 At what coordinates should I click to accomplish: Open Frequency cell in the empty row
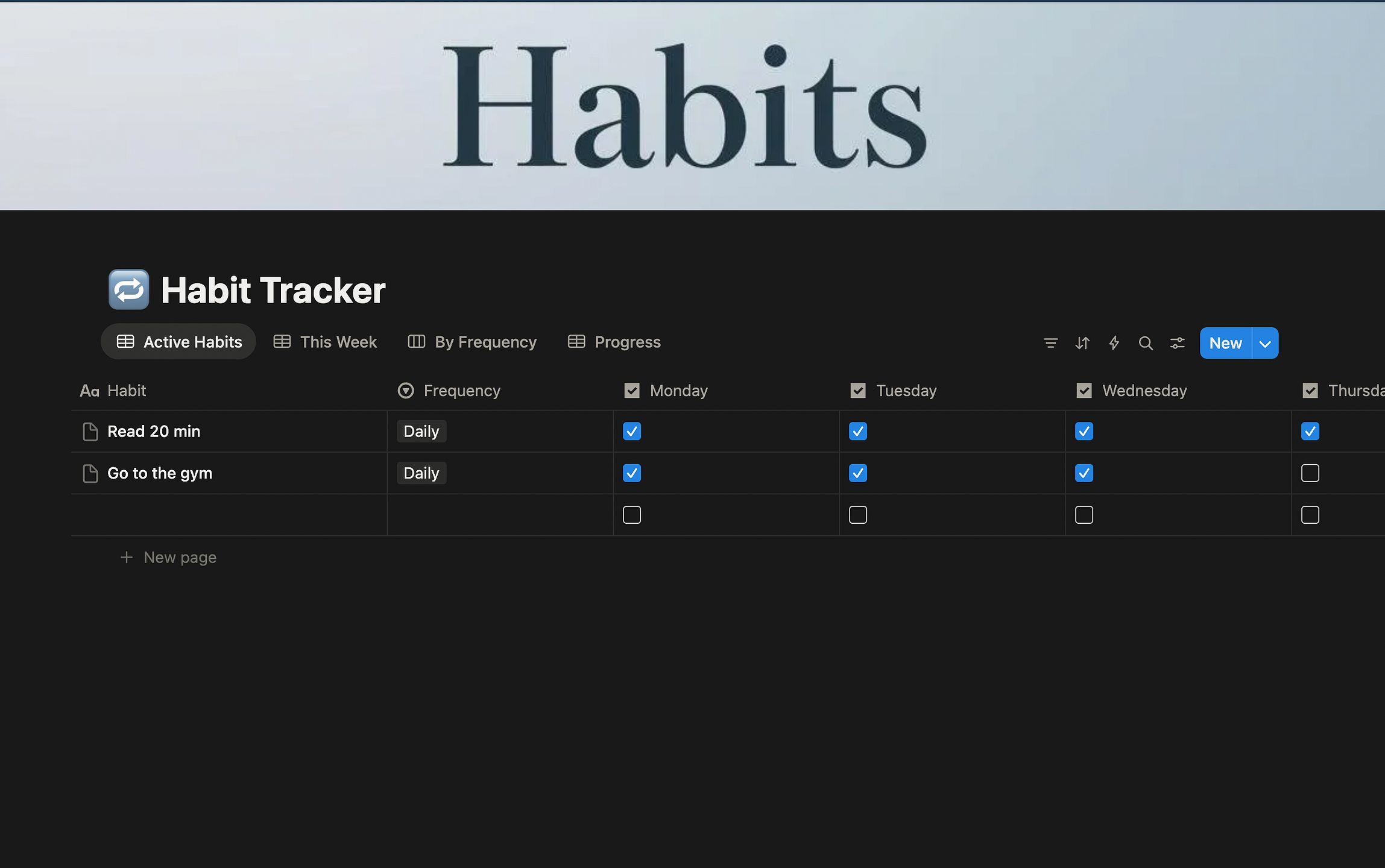pyautogui.click(x=500, y=515)
